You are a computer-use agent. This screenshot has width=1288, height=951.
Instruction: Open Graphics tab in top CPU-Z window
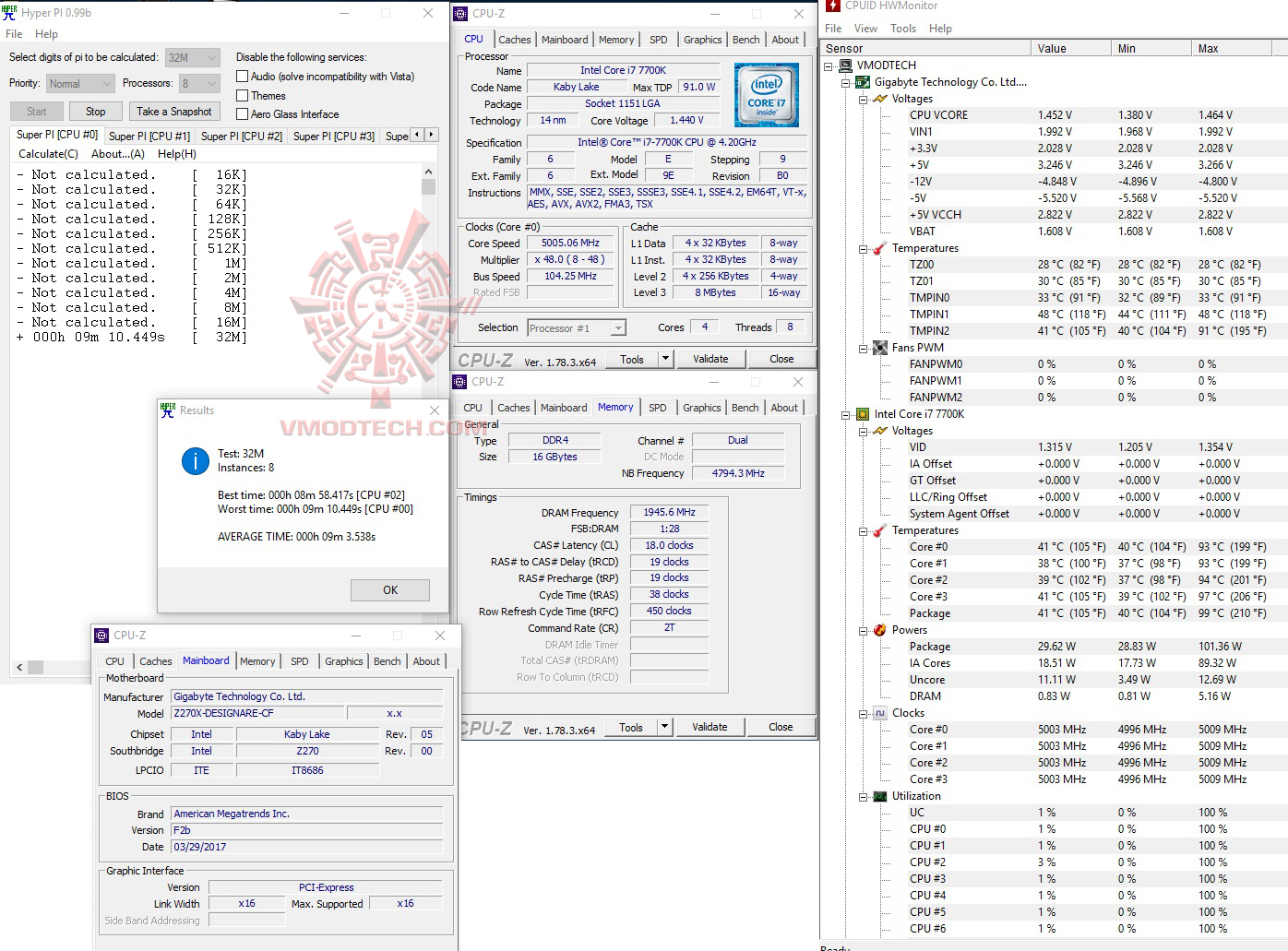(x=703, y=40)
